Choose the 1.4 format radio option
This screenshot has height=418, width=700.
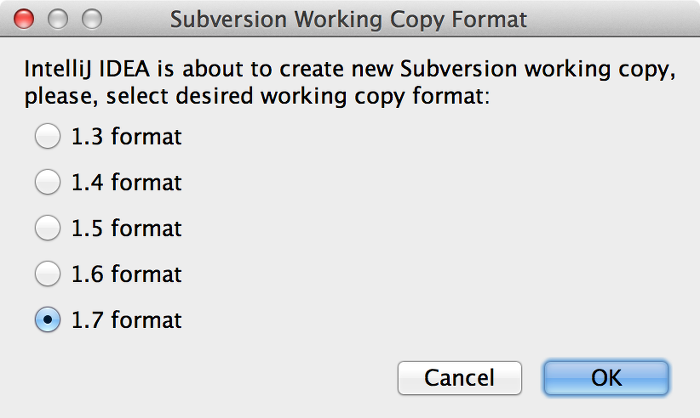48,182
